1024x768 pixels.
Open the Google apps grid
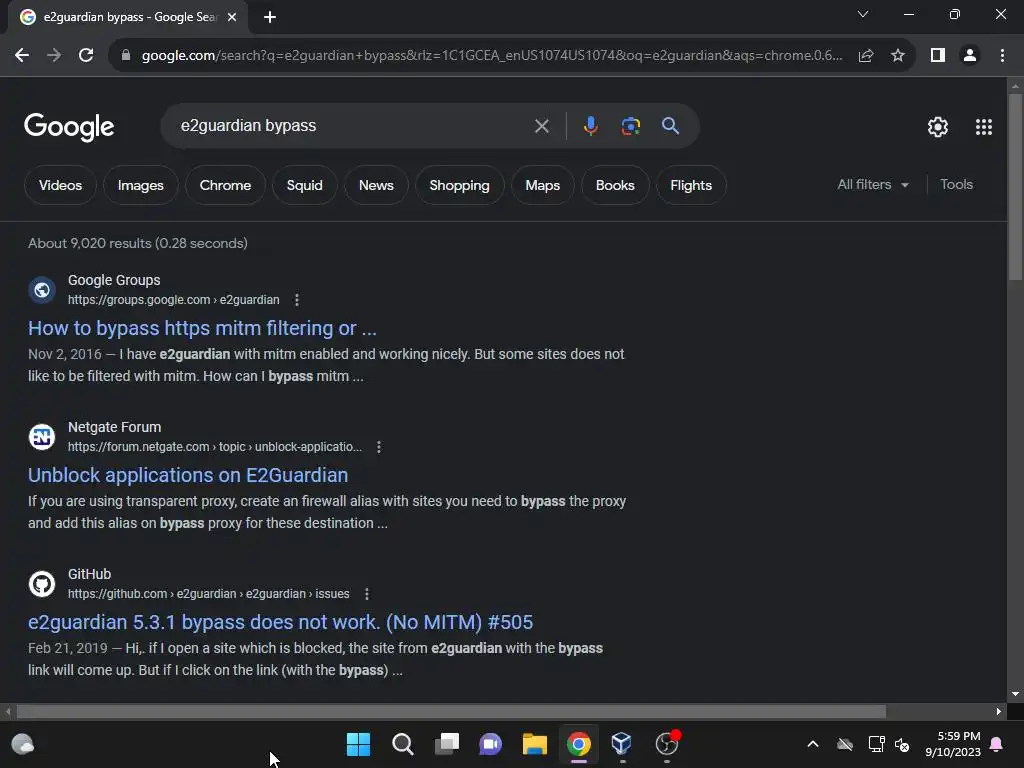(x=984, y=127)
